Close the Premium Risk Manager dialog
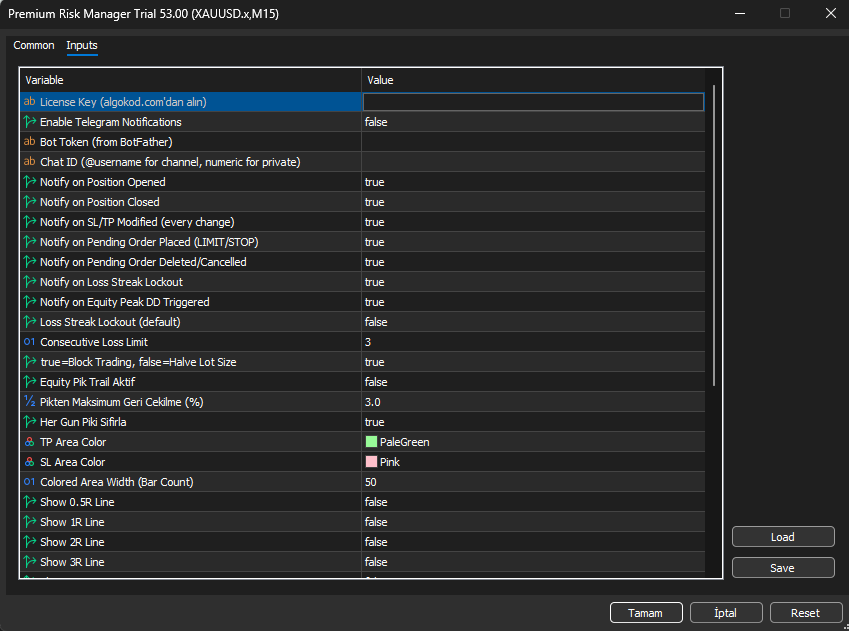Image resolution: width=849 pixels, height=631 pixels. [831, 14]
